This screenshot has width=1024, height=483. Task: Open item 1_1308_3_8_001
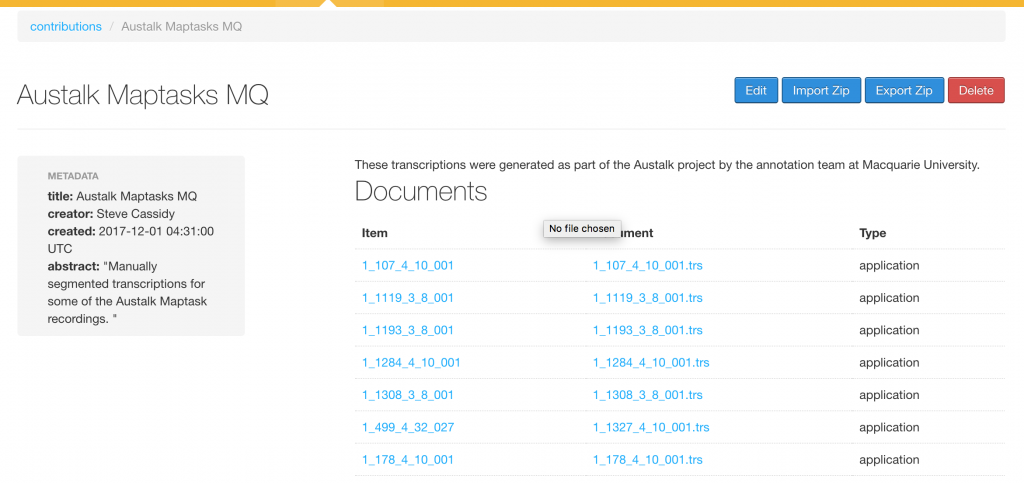(408, 395)
